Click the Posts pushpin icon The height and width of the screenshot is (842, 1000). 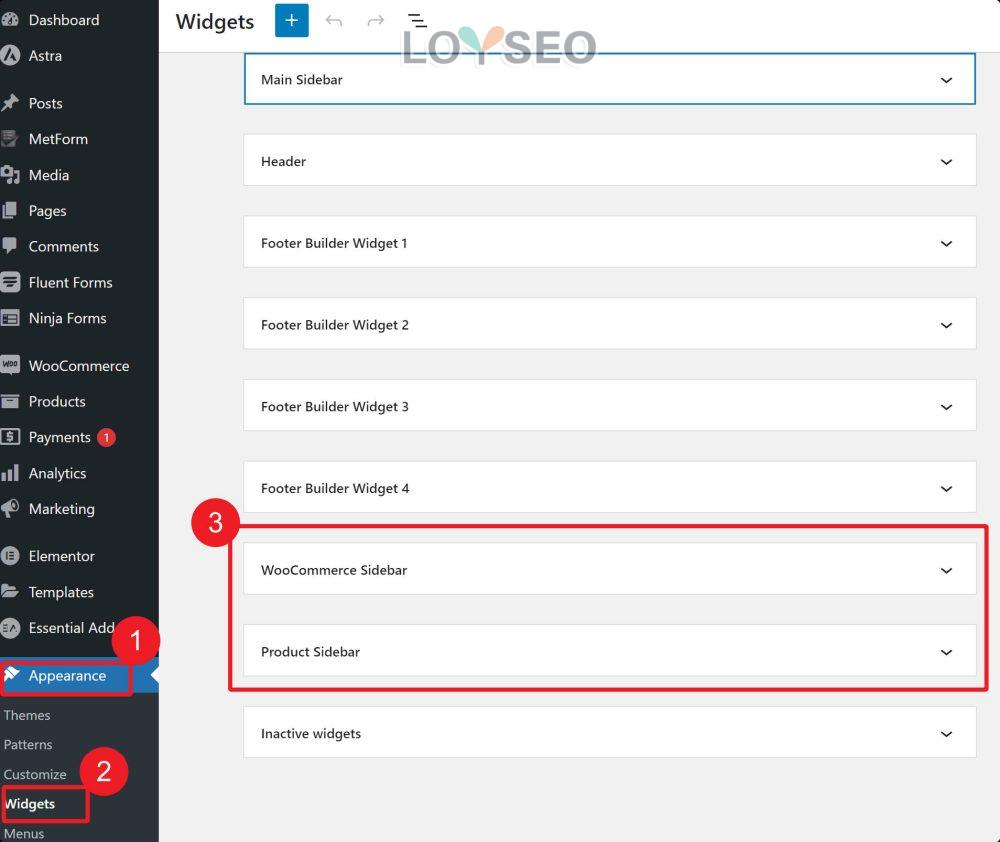[10, 103]
